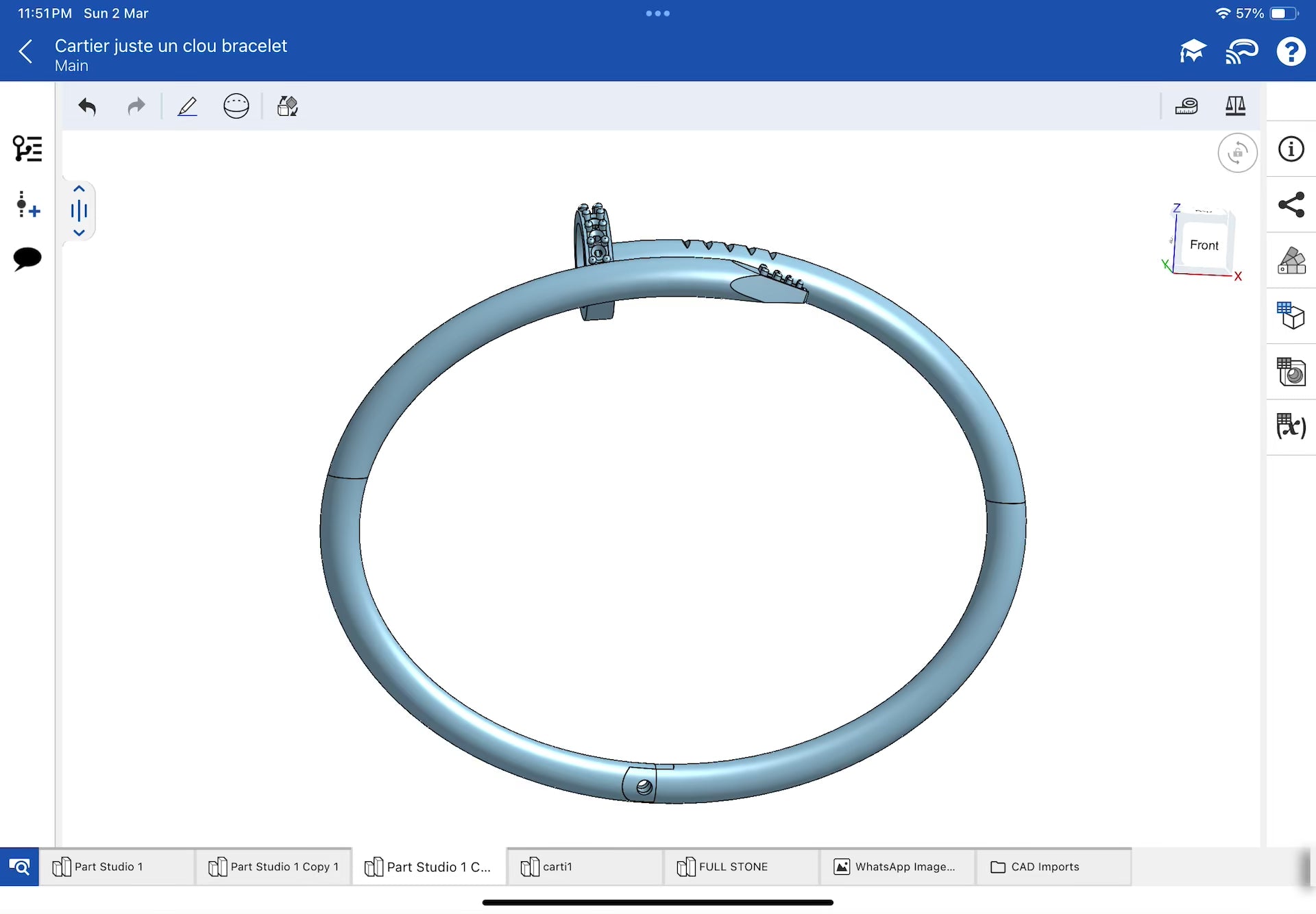Open comments speech bubble

click(27, 258)
